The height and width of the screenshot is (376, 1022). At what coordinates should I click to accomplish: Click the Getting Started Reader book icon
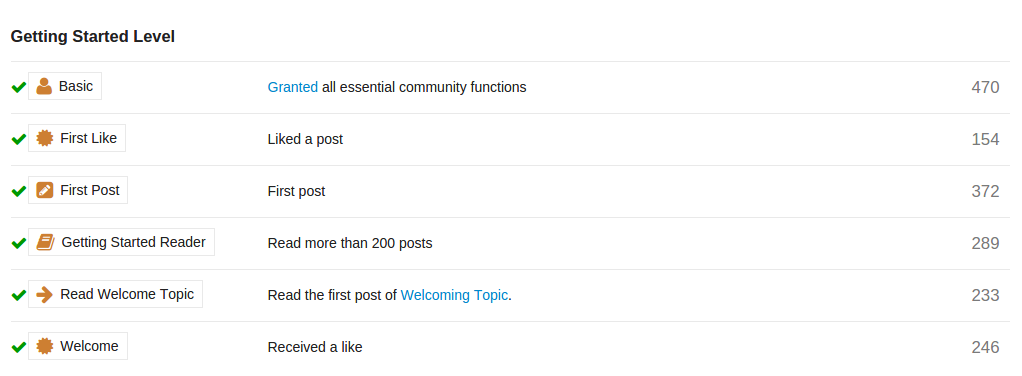coord(45,242)
